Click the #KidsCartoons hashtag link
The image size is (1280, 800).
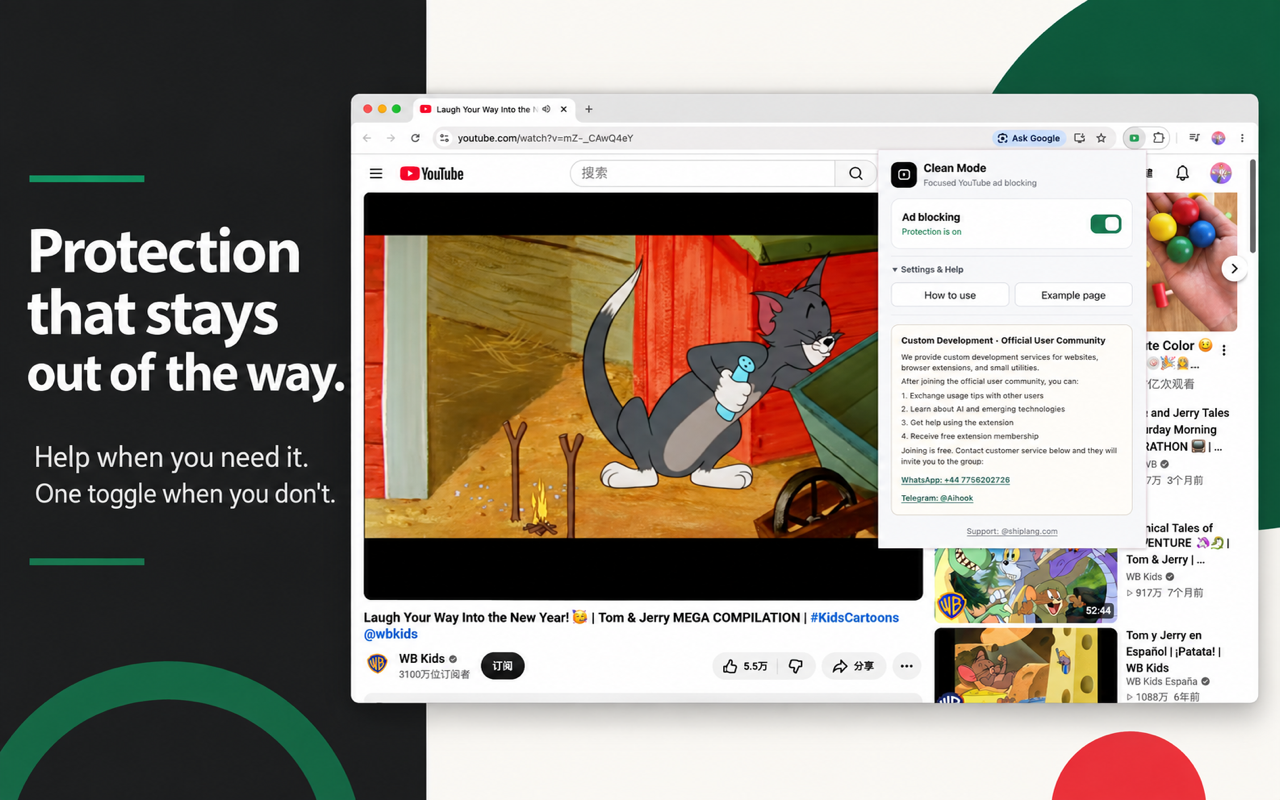[x=854, y=617]
